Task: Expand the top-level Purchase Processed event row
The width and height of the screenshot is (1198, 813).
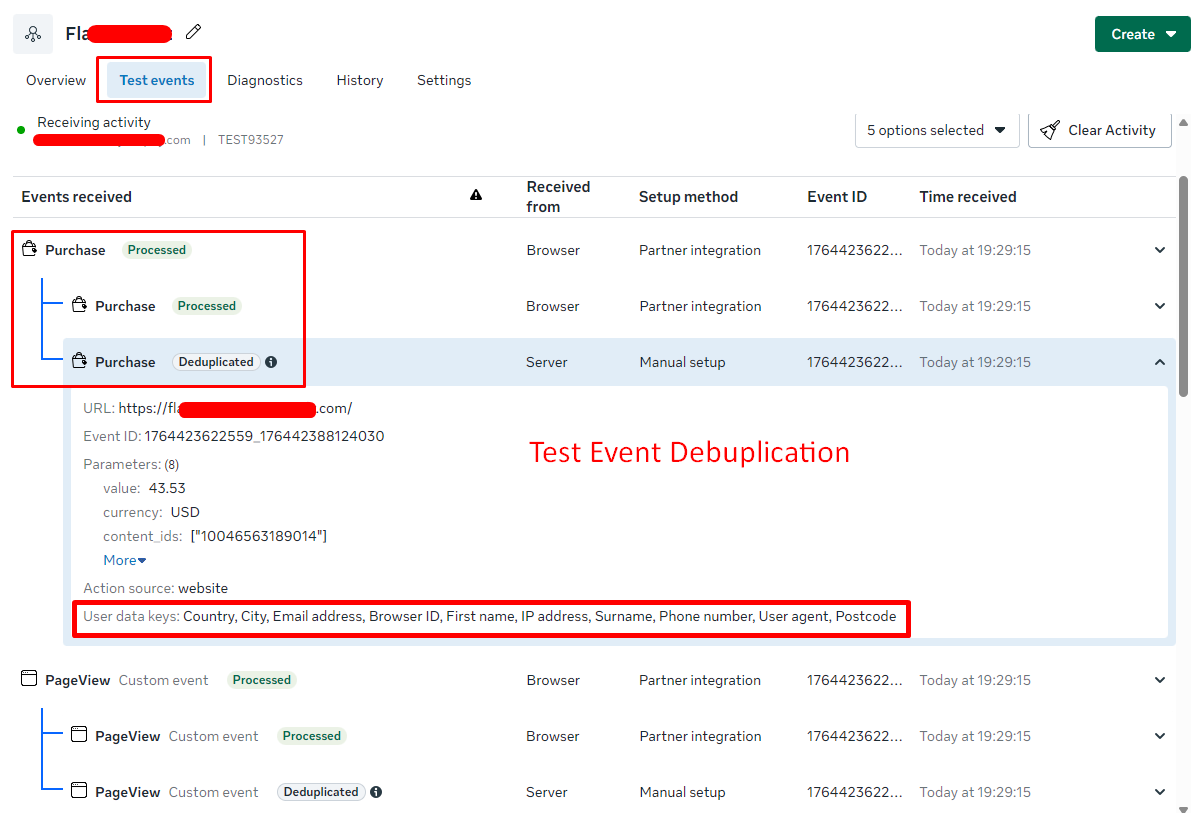Action: [1160, 250]
